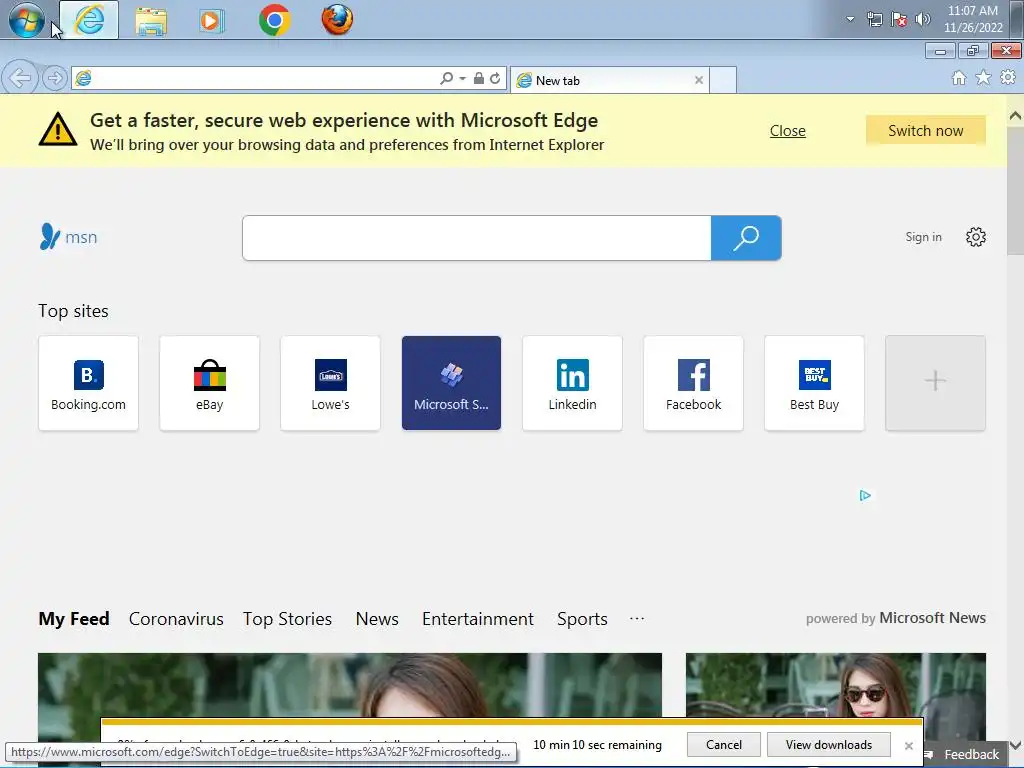Viewport: 1024px width, 768px height.
Task: Click the Switch now button
Action: [x=925, y=131]
